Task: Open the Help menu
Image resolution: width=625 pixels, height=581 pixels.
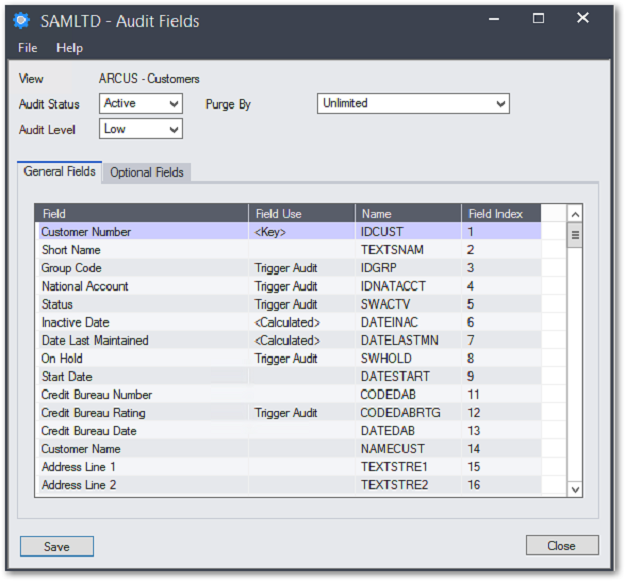Action: pos(70,48)
